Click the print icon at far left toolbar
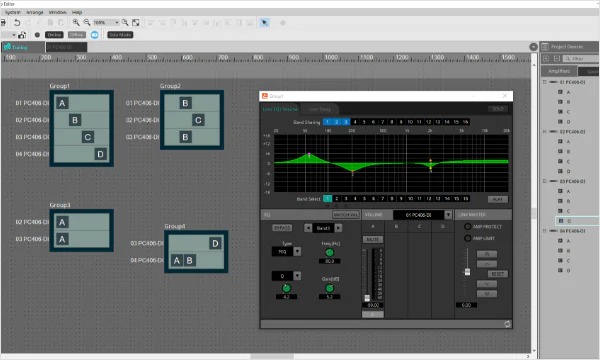The width and height of the screenshot is (600, 360). click(x=3, y=23)
